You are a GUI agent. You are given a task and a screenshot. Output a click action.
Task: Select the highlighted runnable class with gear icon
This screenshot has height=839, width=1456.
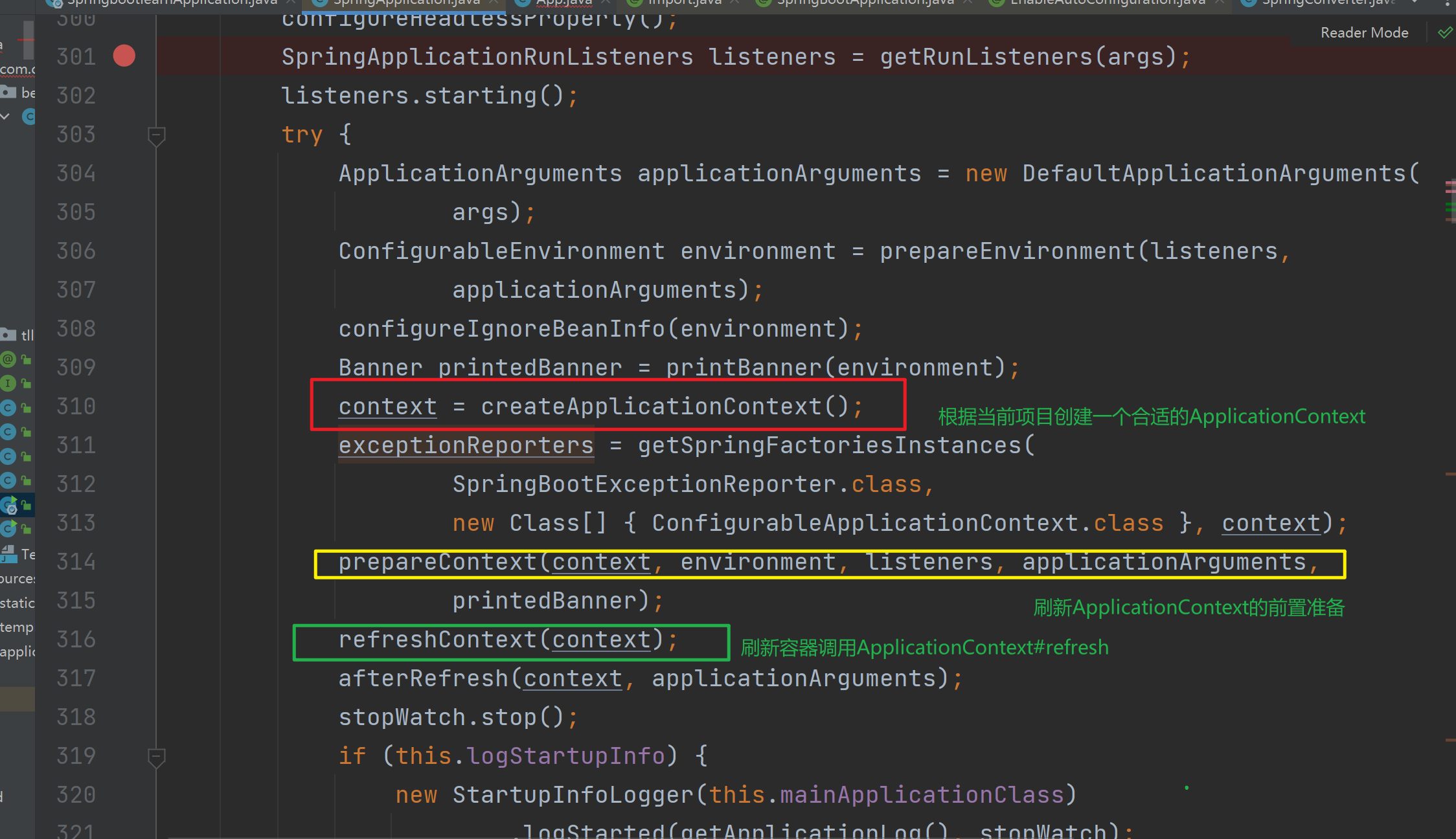point(9,505)
